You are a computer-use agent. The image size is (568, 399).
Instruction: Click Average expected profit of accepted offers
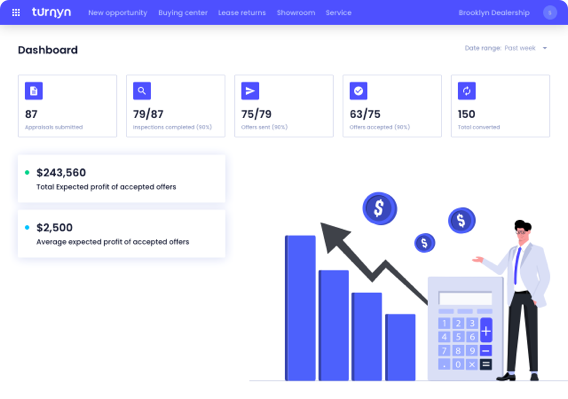pos(113,242)
